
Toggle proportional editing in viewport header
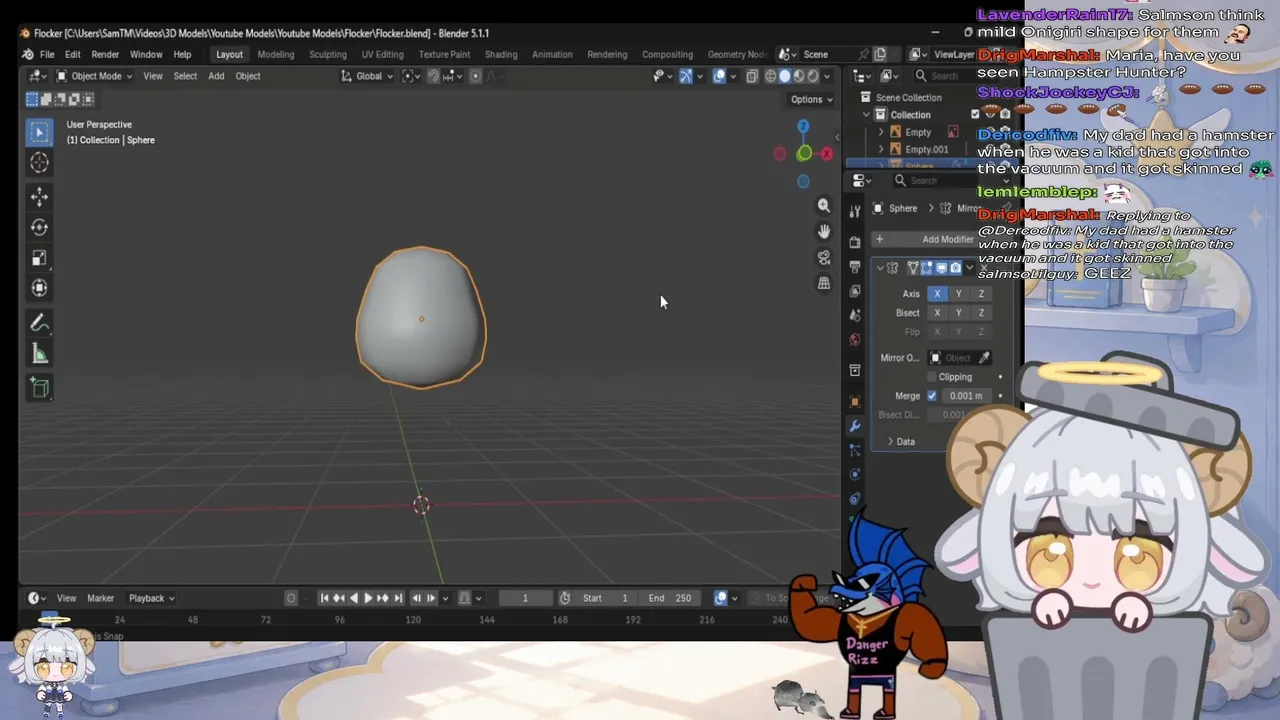click(x=476, y=76)
